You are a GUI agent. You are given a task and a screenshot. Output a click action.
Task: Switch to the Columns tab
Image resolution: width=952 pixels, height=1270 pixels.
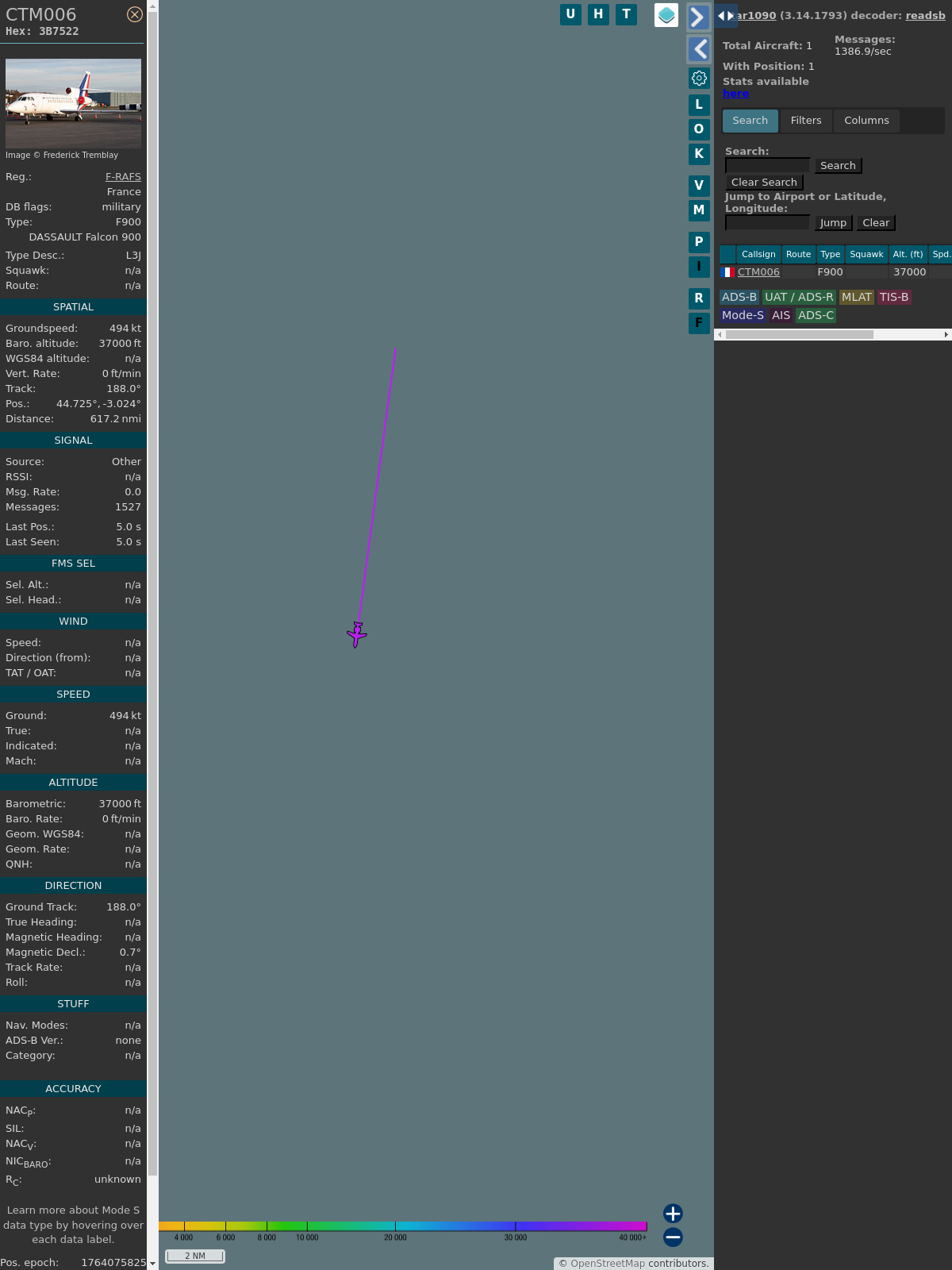866,121
